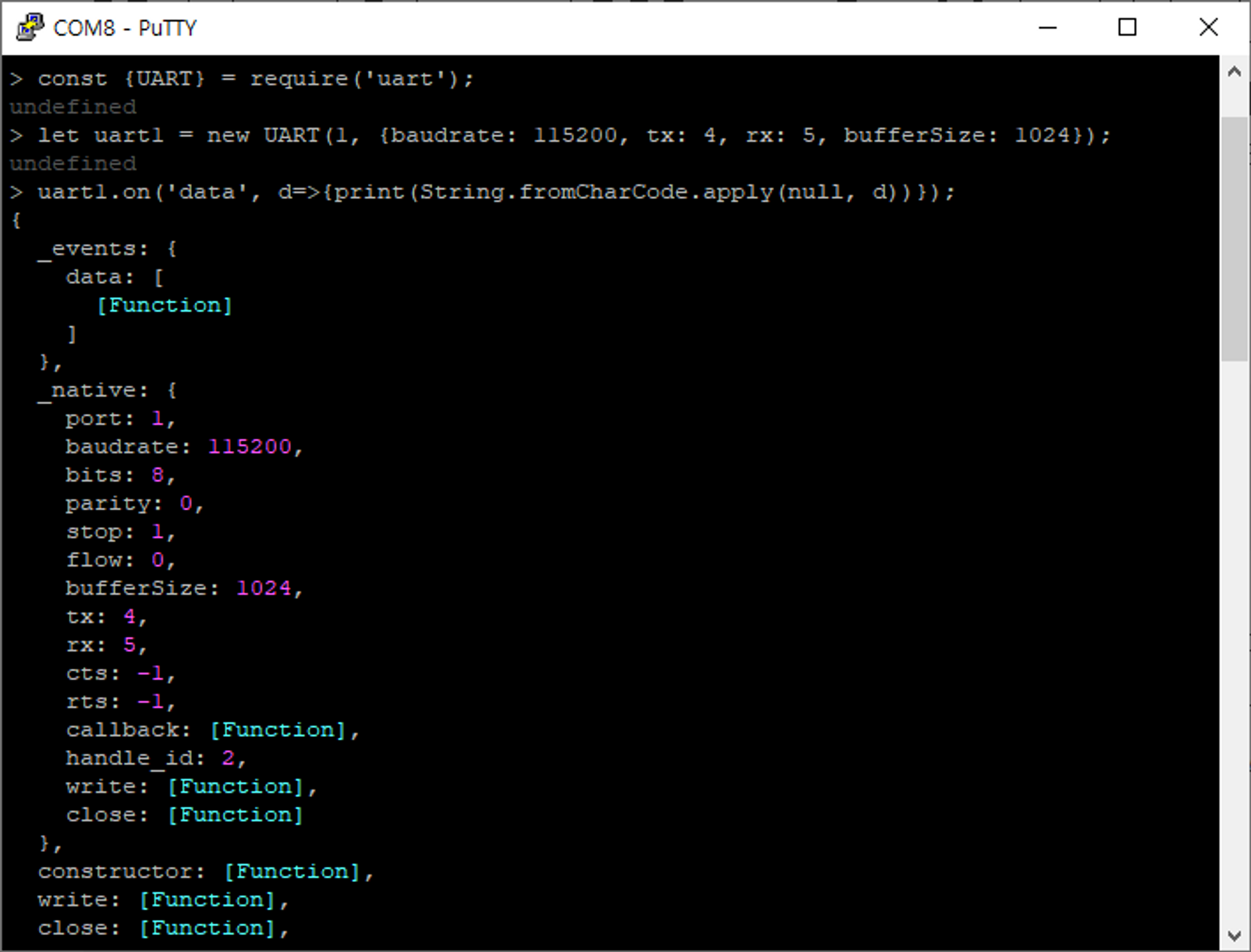Viewport: 1251px width, 952px height.
Task: Select the word undefined below first command
Action: pos(72,106)
